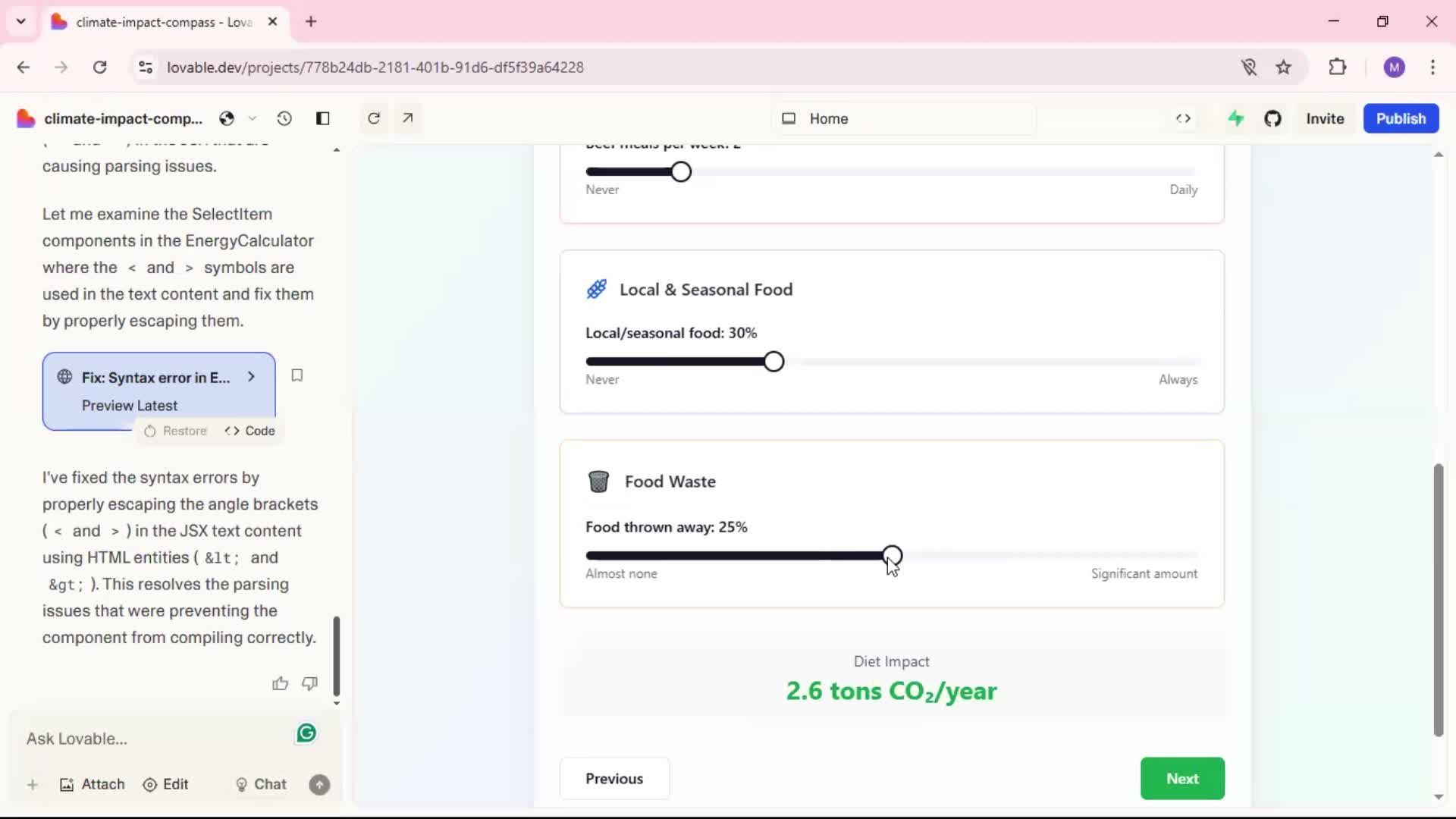The image size is (1456, 819).
Task: Click the Local/seasonal food slider handle
Action: click(x=773, y=362)
